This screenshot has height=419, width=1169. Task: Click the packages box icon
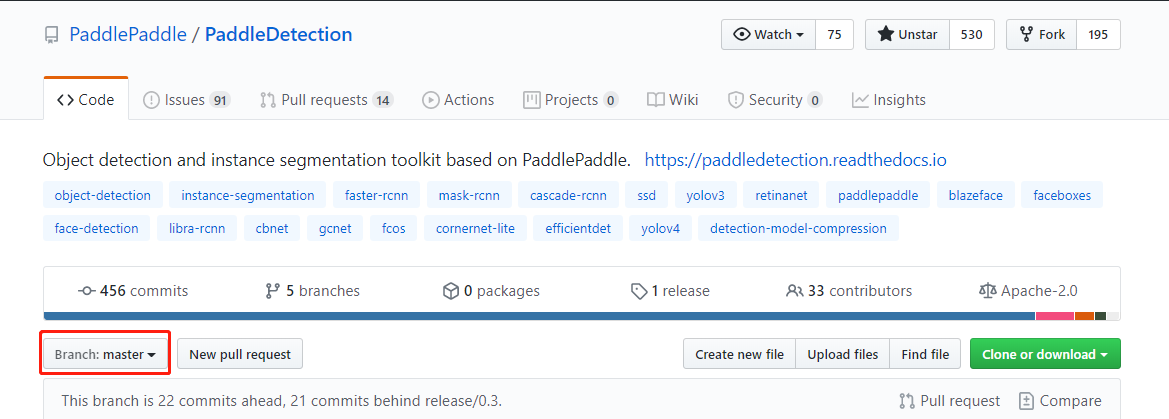coord(450,291)
